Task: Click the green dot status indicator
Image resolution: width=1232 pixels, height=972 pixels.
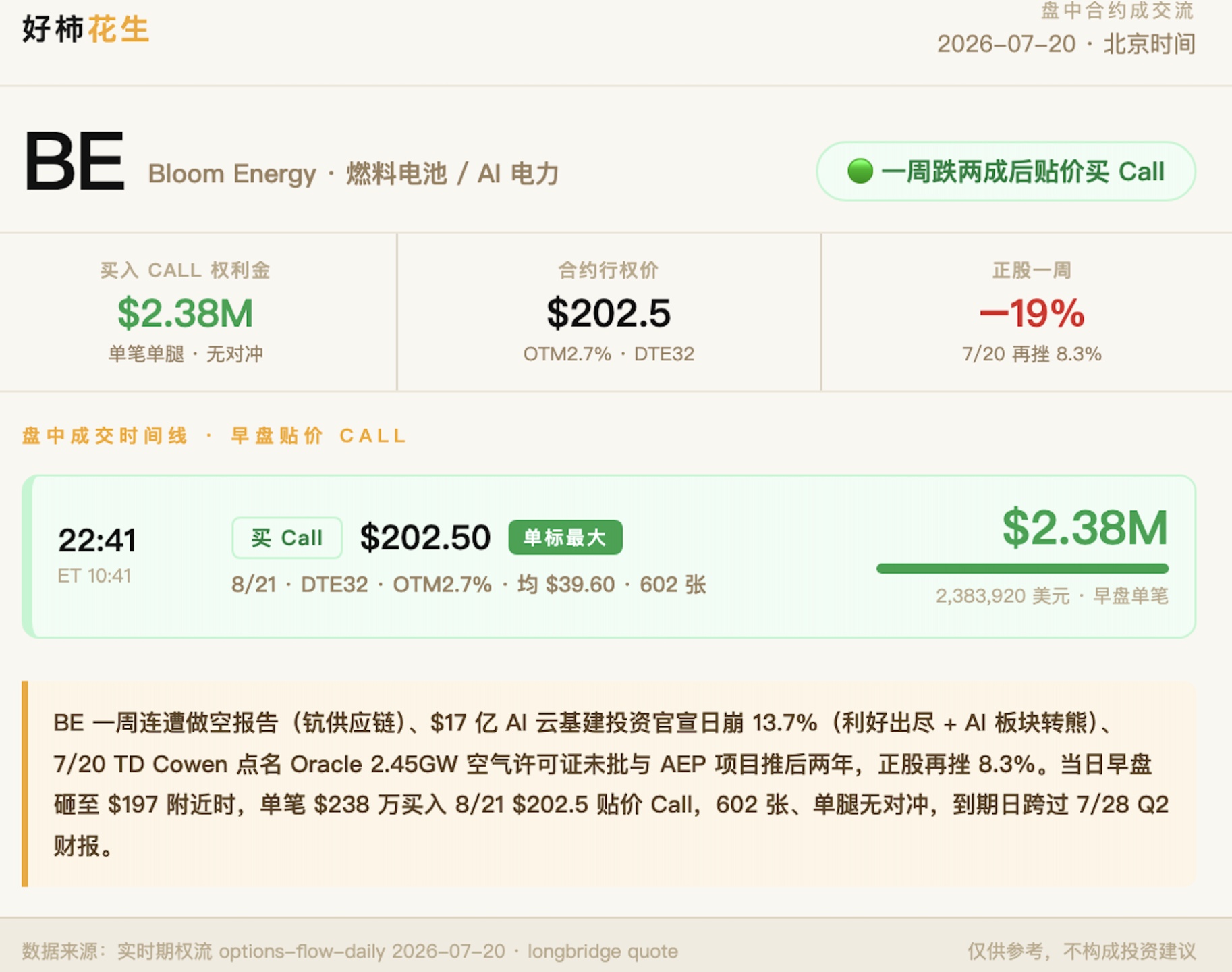Action: click(860, 171)
